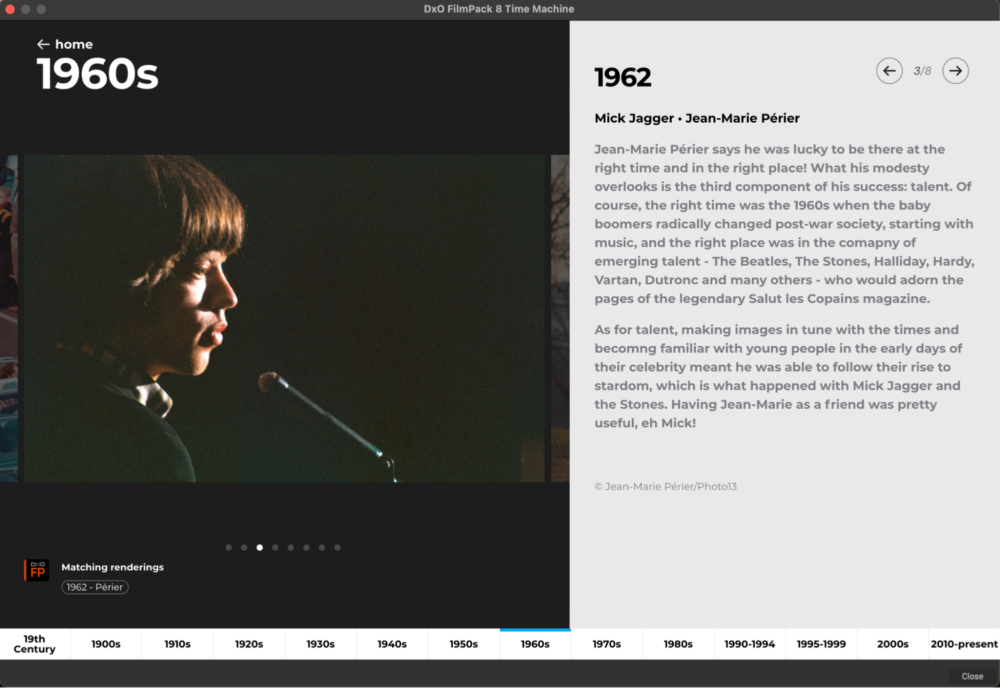Jump to the fourth carousel dot

click(x=275, y=547)
